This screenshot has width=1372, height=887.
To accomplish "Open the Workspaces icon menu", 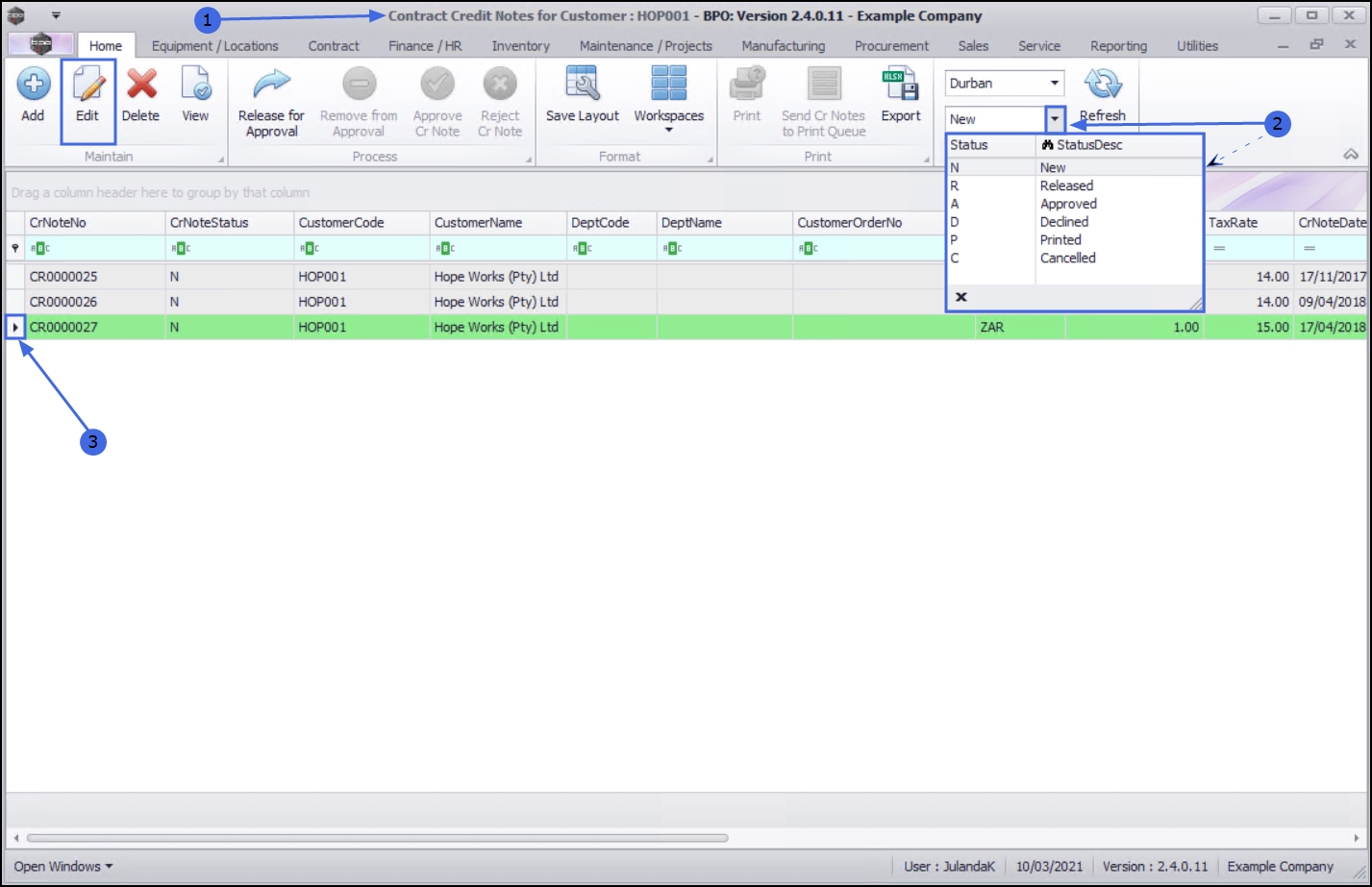I will (x=669, y=85).
